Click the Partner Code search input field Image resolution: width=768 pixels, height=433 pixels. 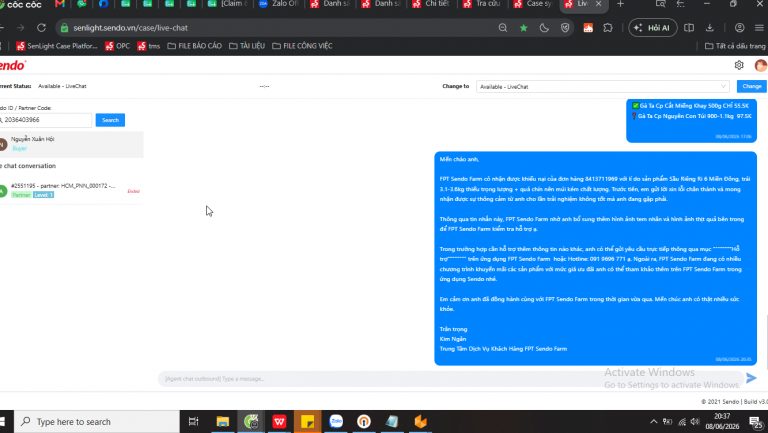pos(46,120)
